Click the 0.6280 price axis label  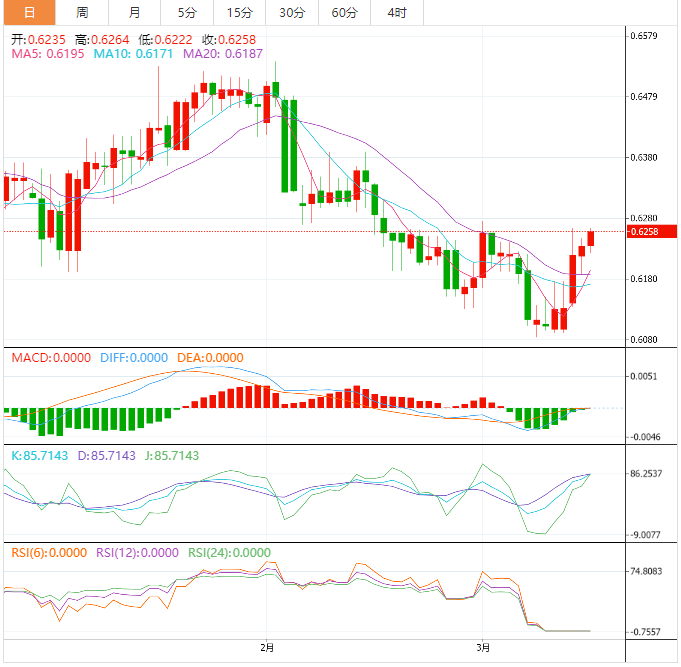(644, 218)
